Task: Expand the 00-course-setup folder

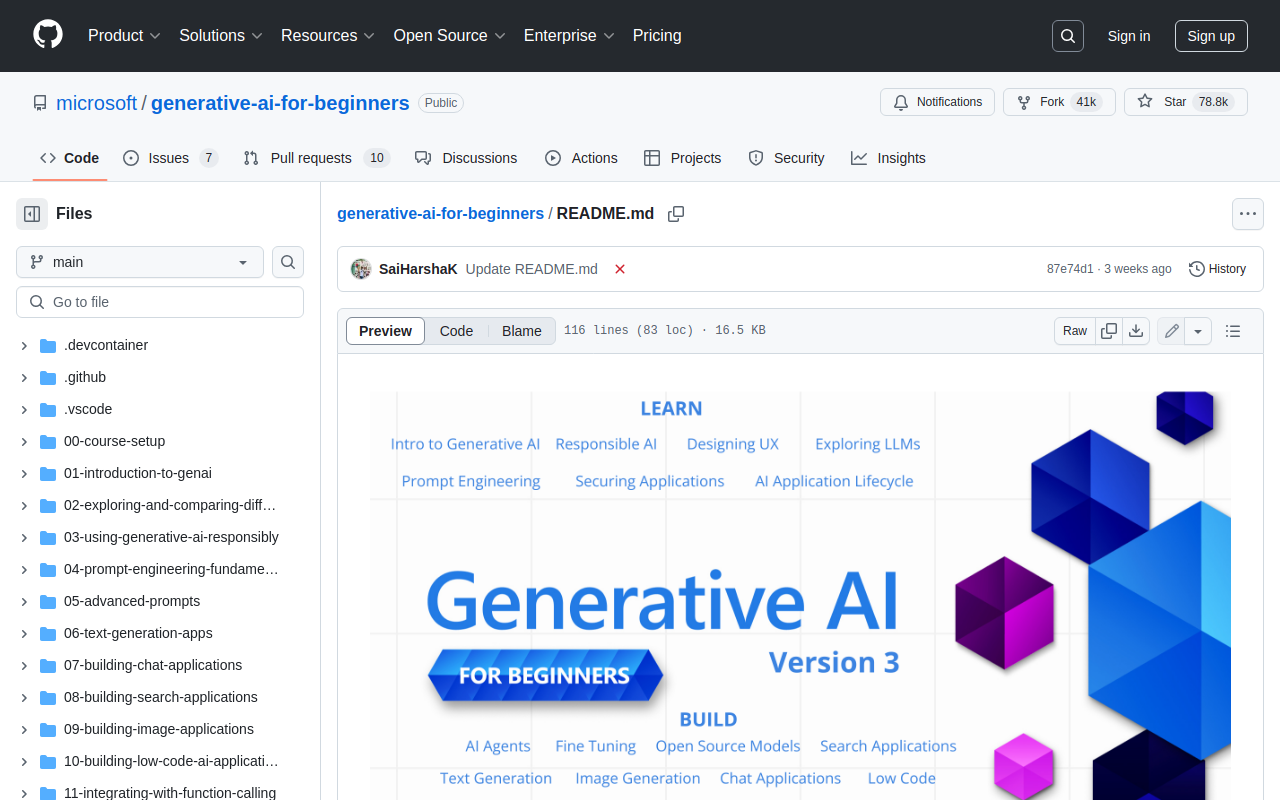Action: [x=24, y=441]
